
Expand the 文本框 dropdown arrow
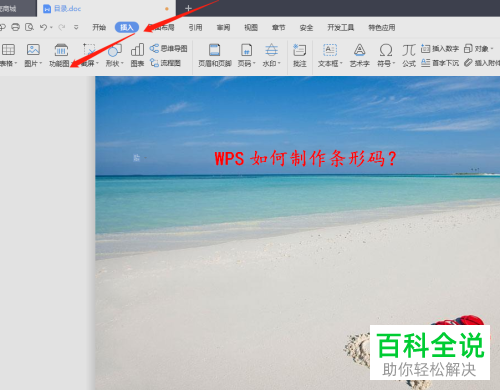pos(341,63)
